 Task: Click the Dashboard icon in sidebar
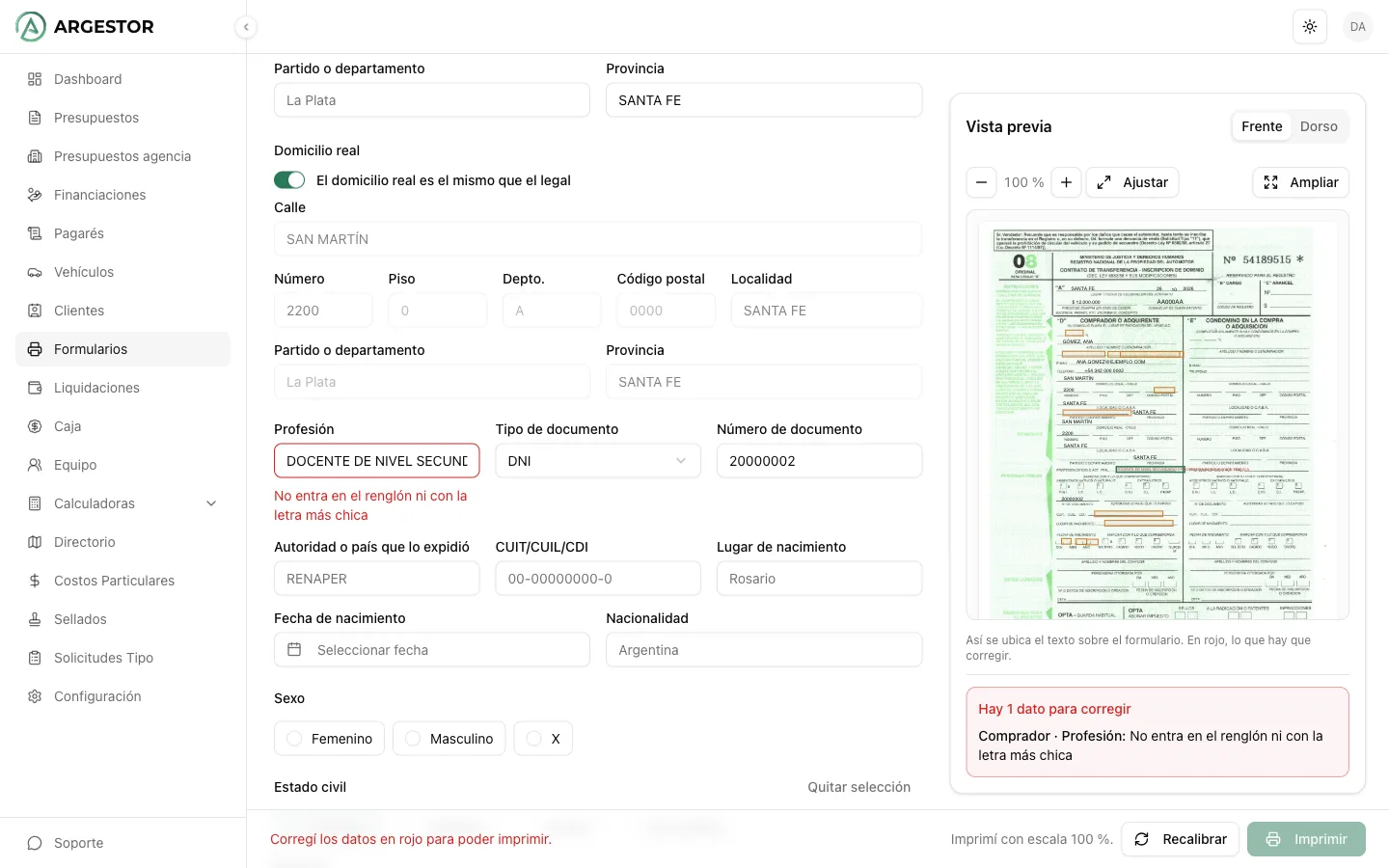tap(35, 79)
